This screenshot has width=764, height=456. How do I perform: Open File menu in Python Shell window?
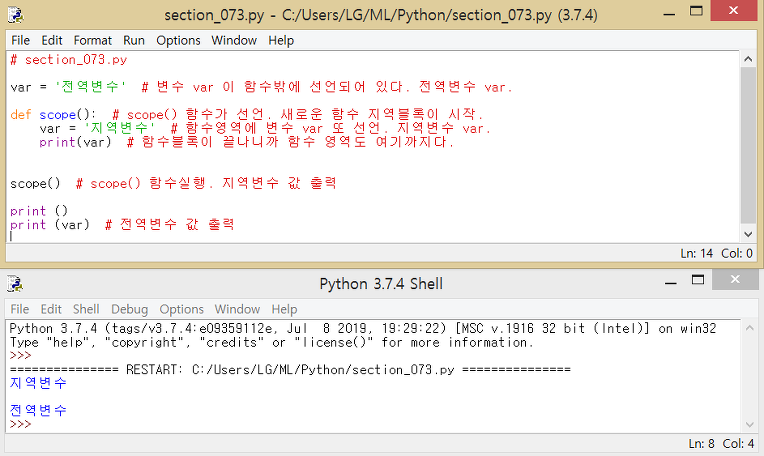pyautogui.click(x=20, y=309)
